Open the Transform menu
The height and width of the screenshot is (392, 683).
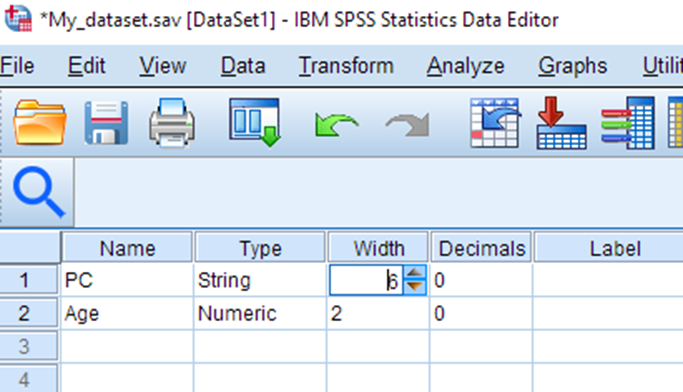click(346, 66)
